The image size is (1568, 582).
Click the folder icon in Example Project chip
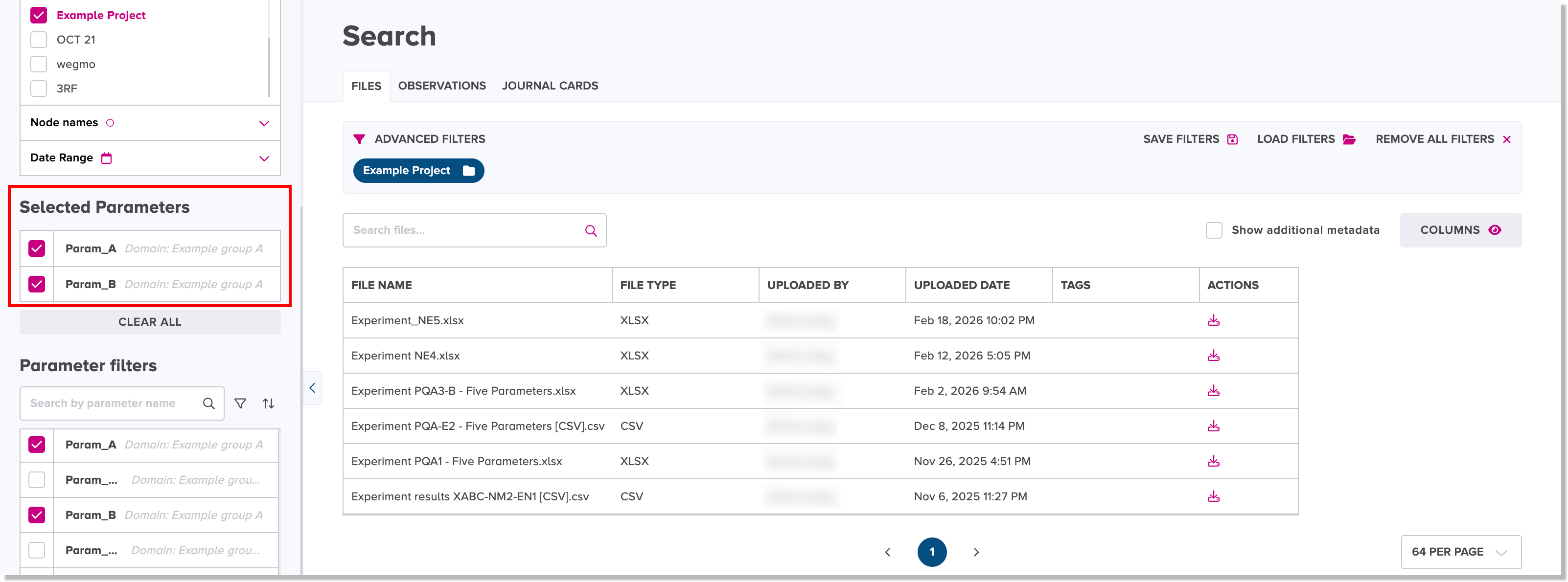[468, 171]
